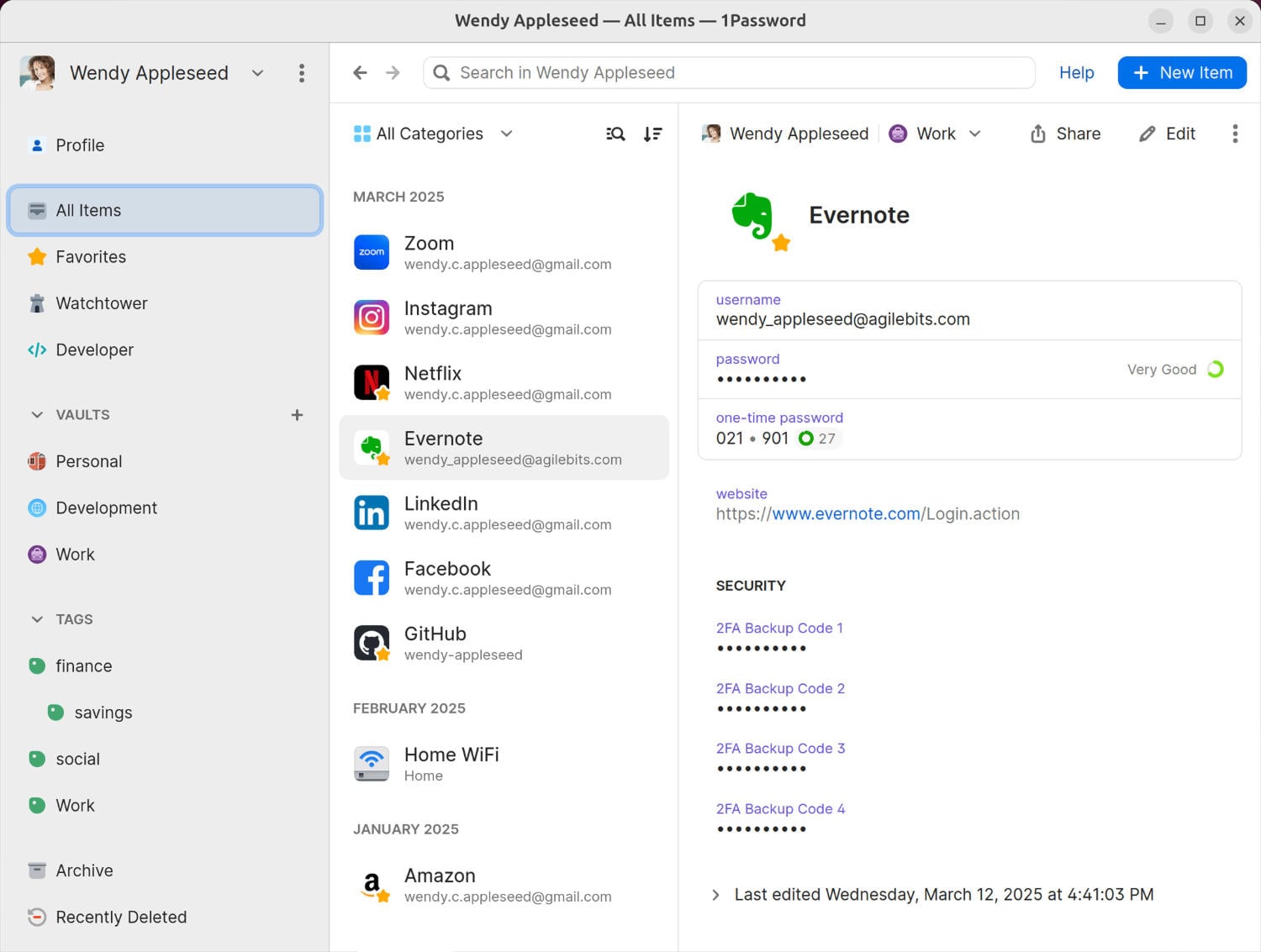Image resolution: width=1261 pixels, height=952 pixels.
Task: Click the sort order icon above the list
Action: (x=653, y=134)
